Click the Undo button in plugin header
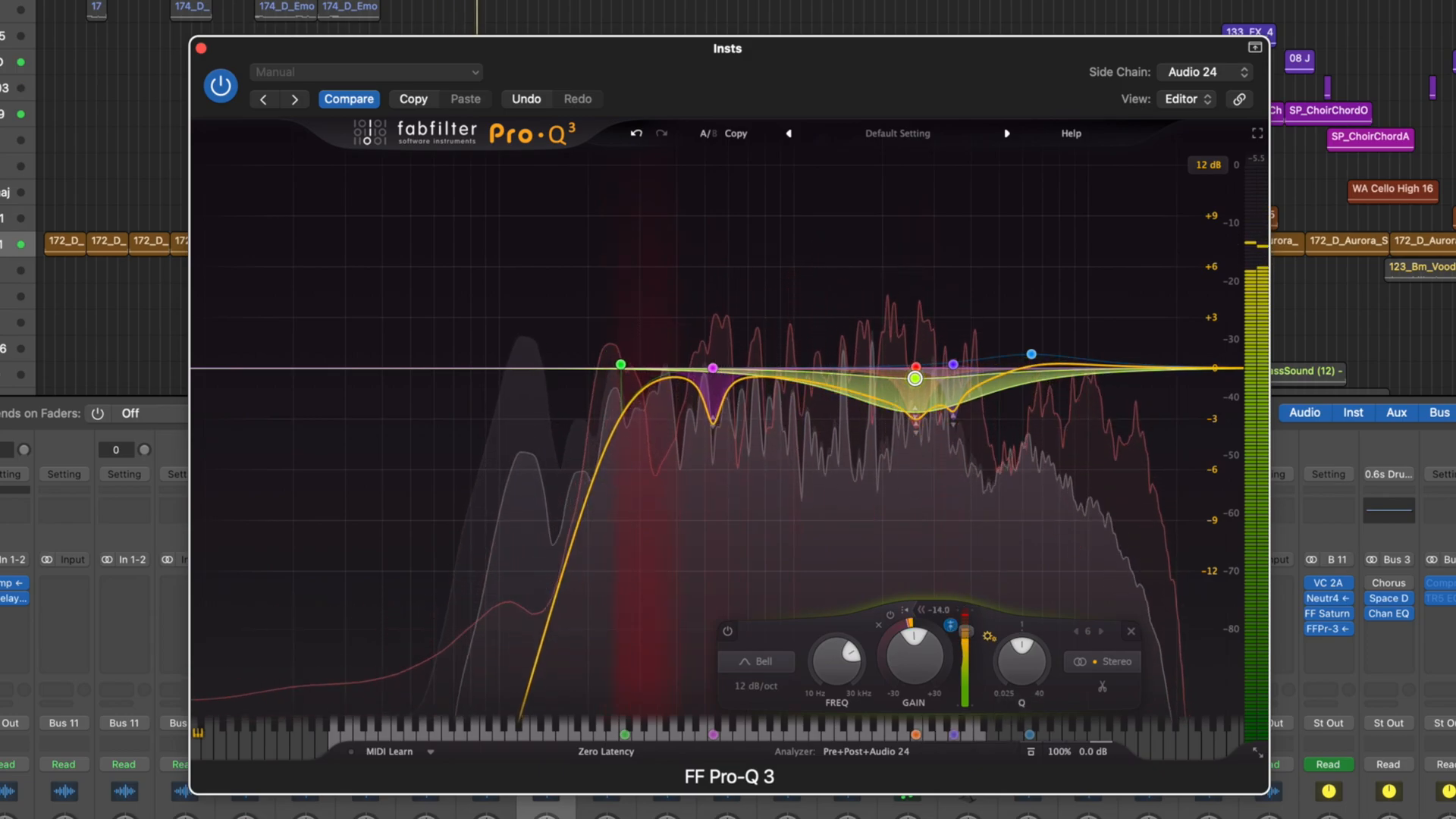 (x=526, y=99)
